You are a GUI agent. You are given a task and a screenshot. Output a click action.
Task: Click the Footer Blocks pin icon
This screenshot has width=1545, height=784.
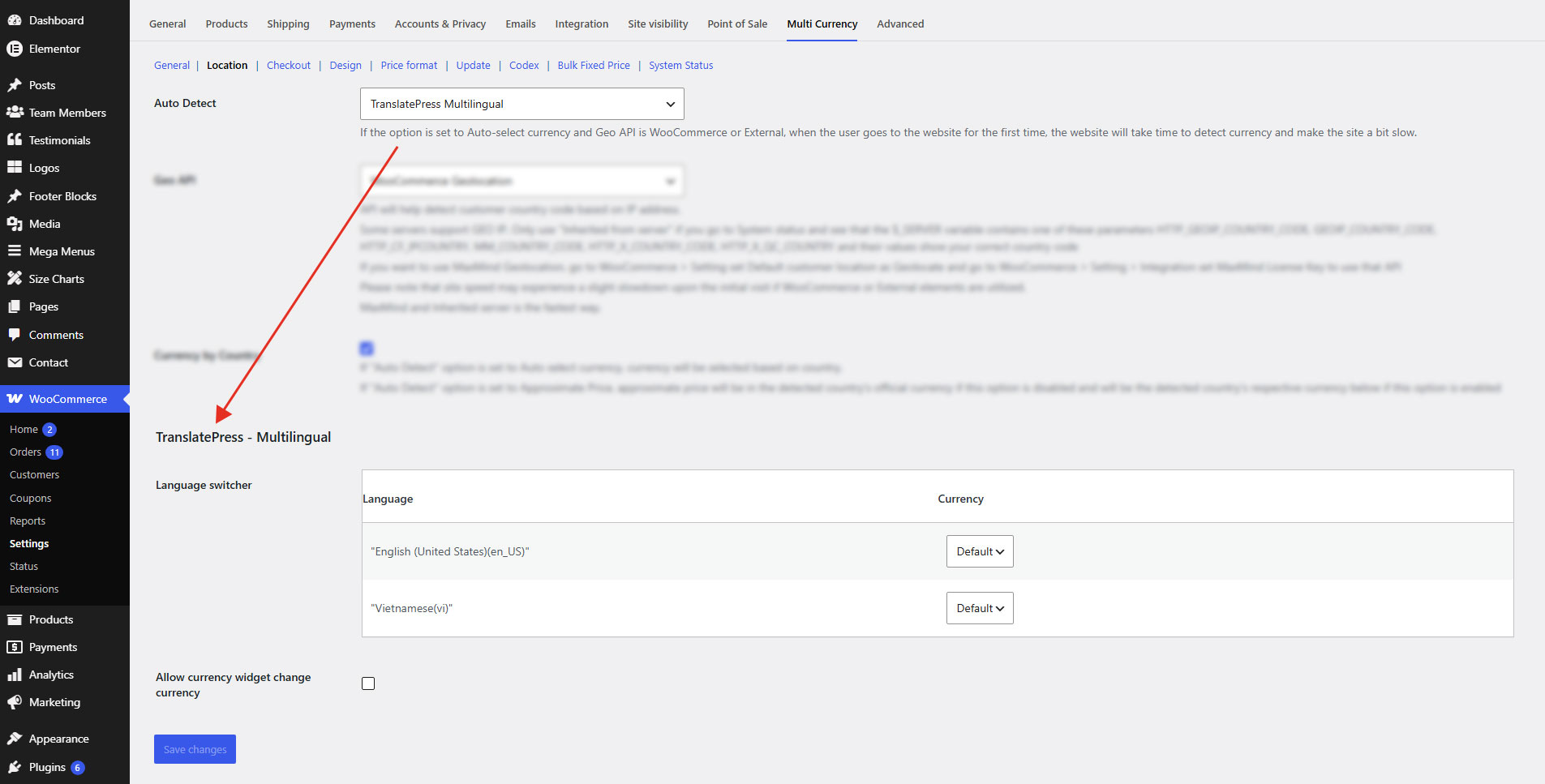(x=15, y=196)
